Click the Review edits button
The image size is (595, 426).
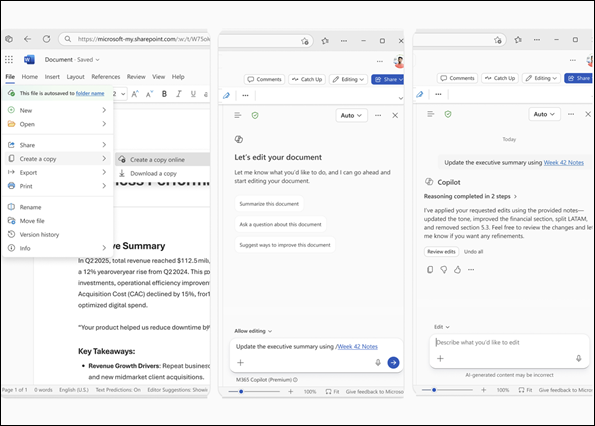pyautogui.click(x=441, y=252)
